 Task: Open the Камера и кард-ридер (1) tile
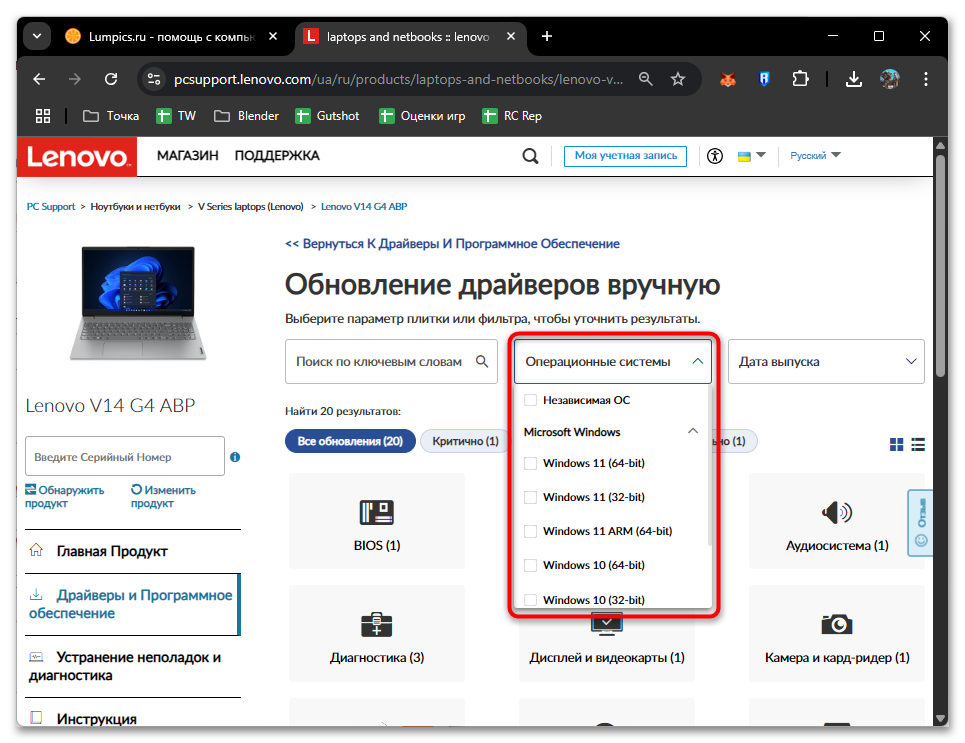(x=836, y=633)
